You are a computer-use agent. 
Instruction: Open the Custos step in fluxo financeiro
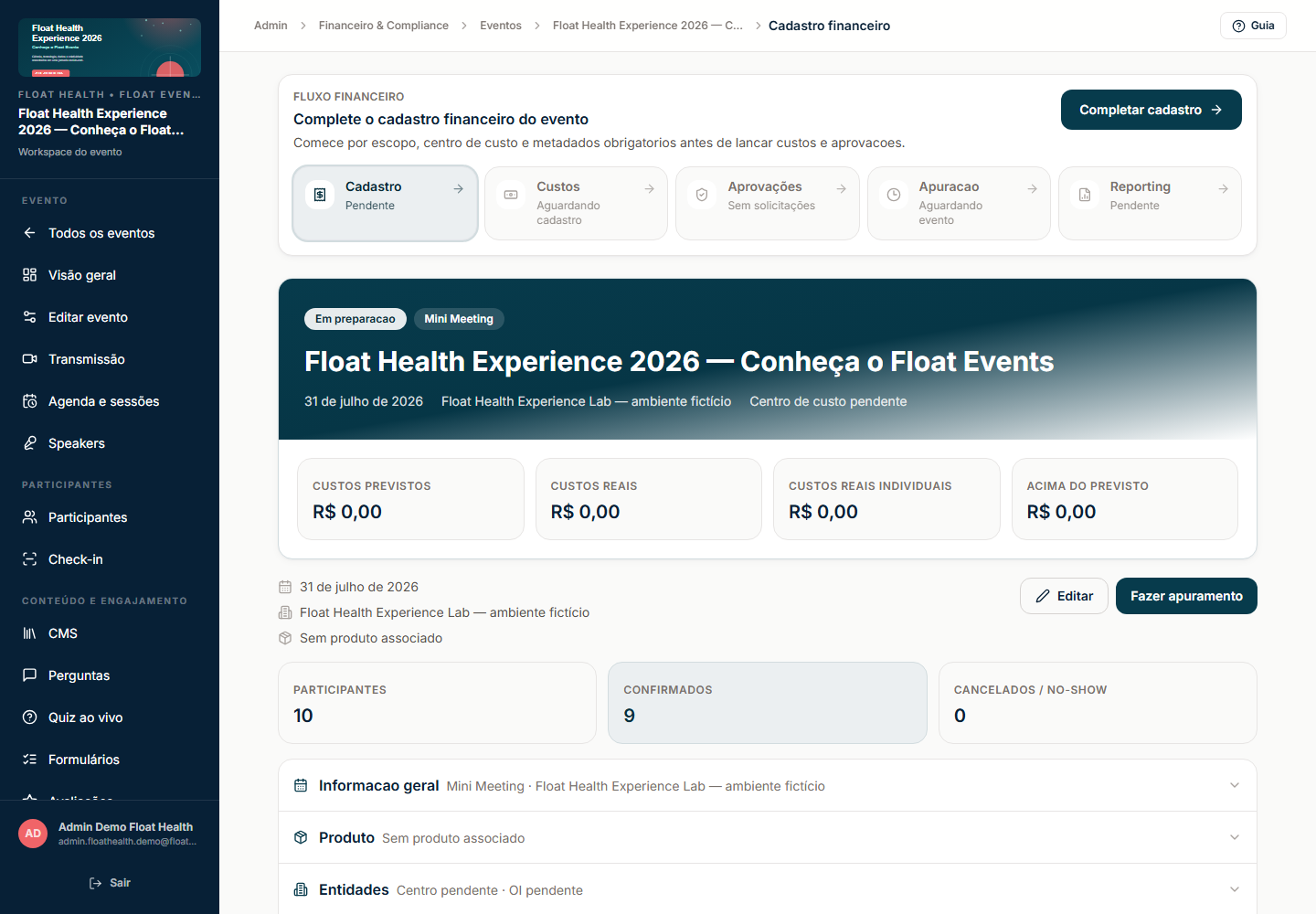pos(576,203)
